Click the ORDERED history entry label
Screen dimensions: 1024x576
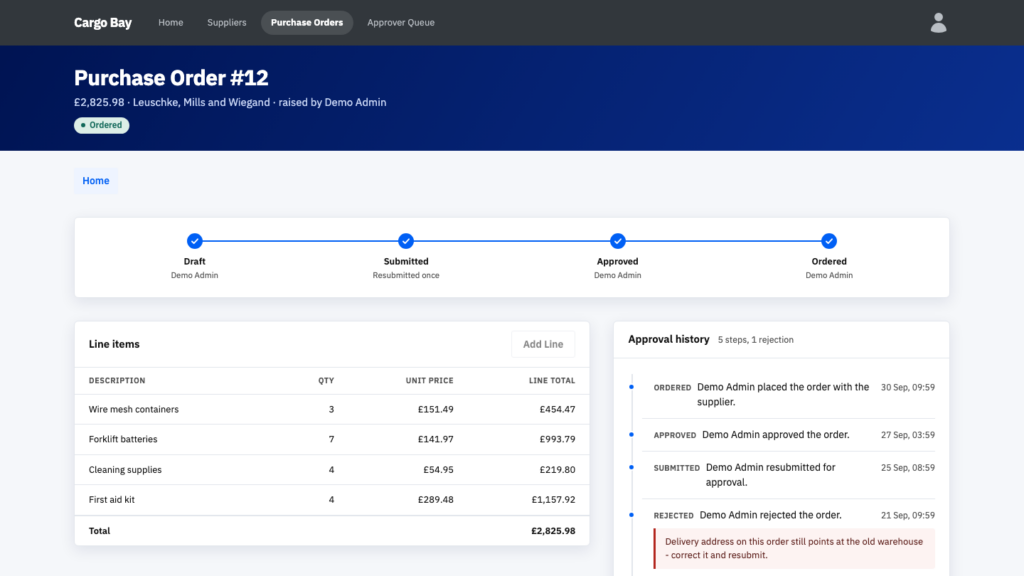point(672,388)
